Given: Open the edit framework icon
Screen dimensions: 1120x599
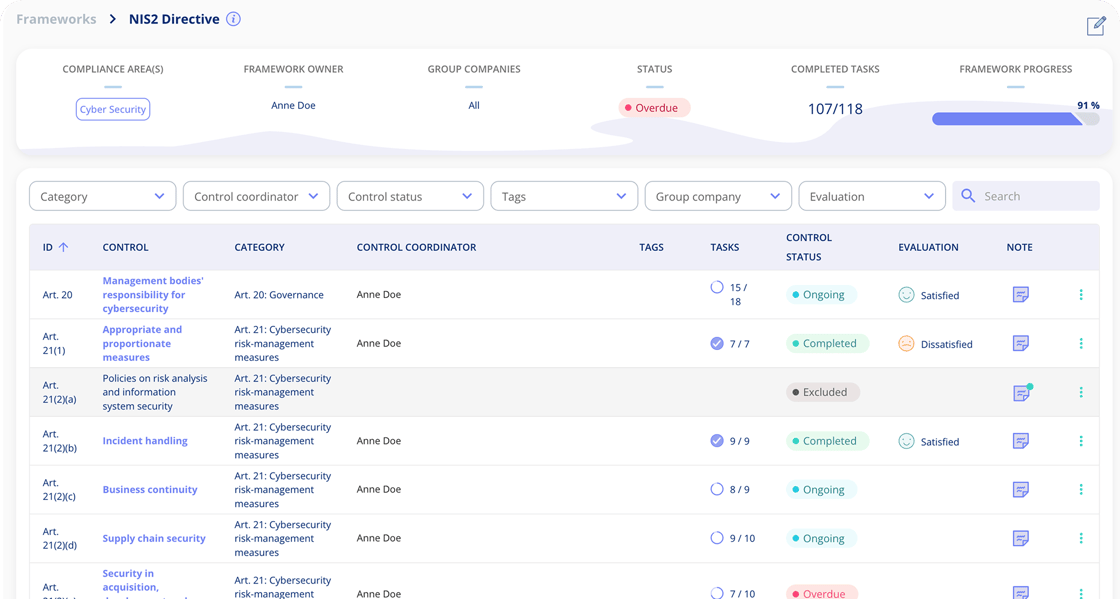Looking at the screenshot, I should pyautogui.click(x=1096, y=26).
